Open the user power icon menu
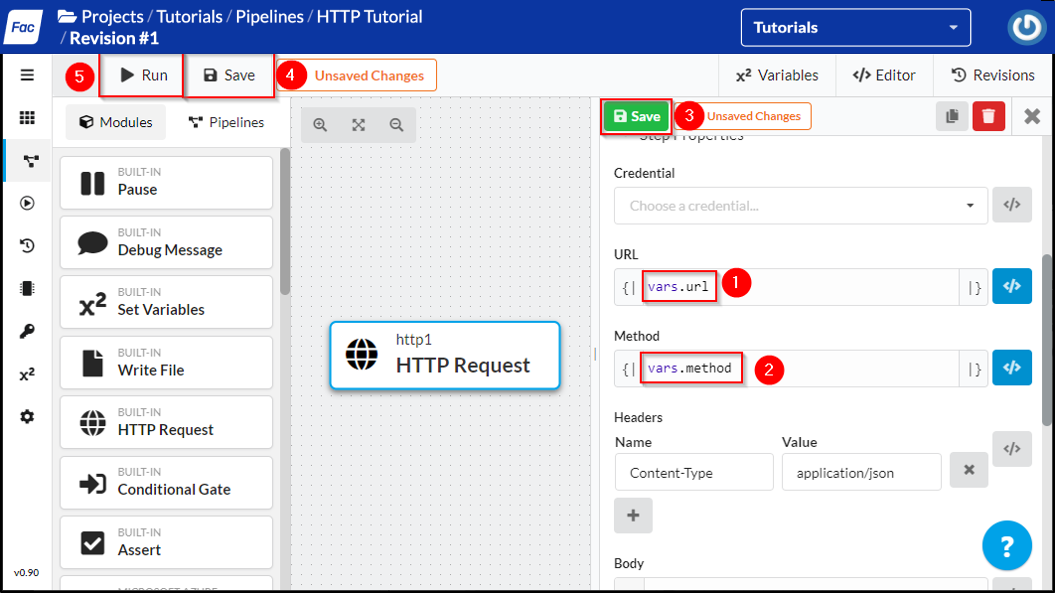This screenshot has height=593, width=1055. click(1026, 28)
